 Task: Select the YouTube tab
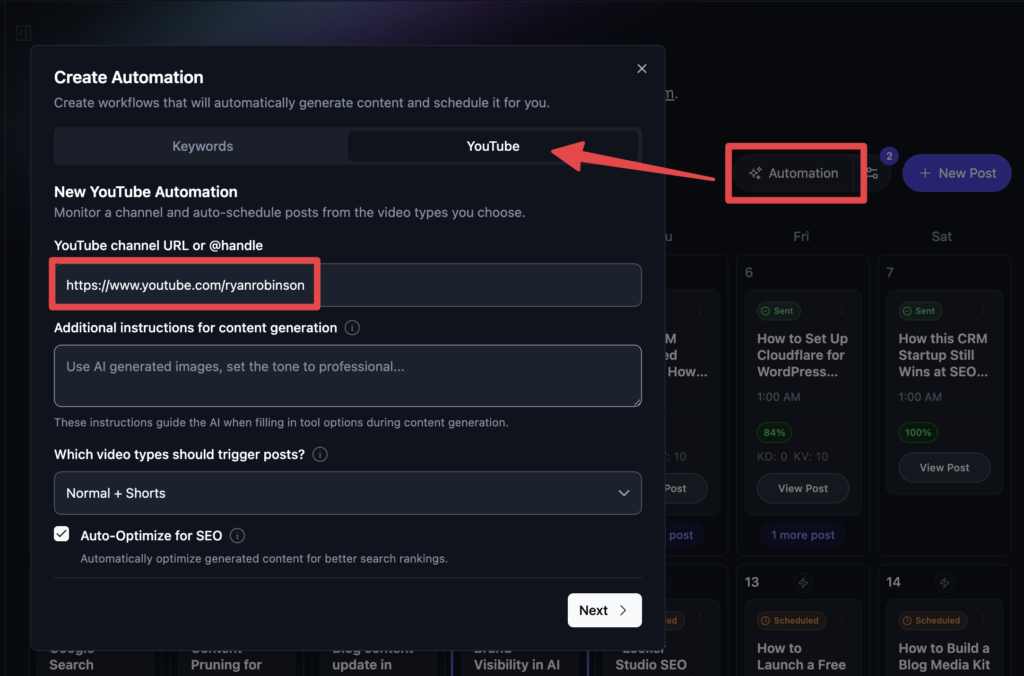492,146
